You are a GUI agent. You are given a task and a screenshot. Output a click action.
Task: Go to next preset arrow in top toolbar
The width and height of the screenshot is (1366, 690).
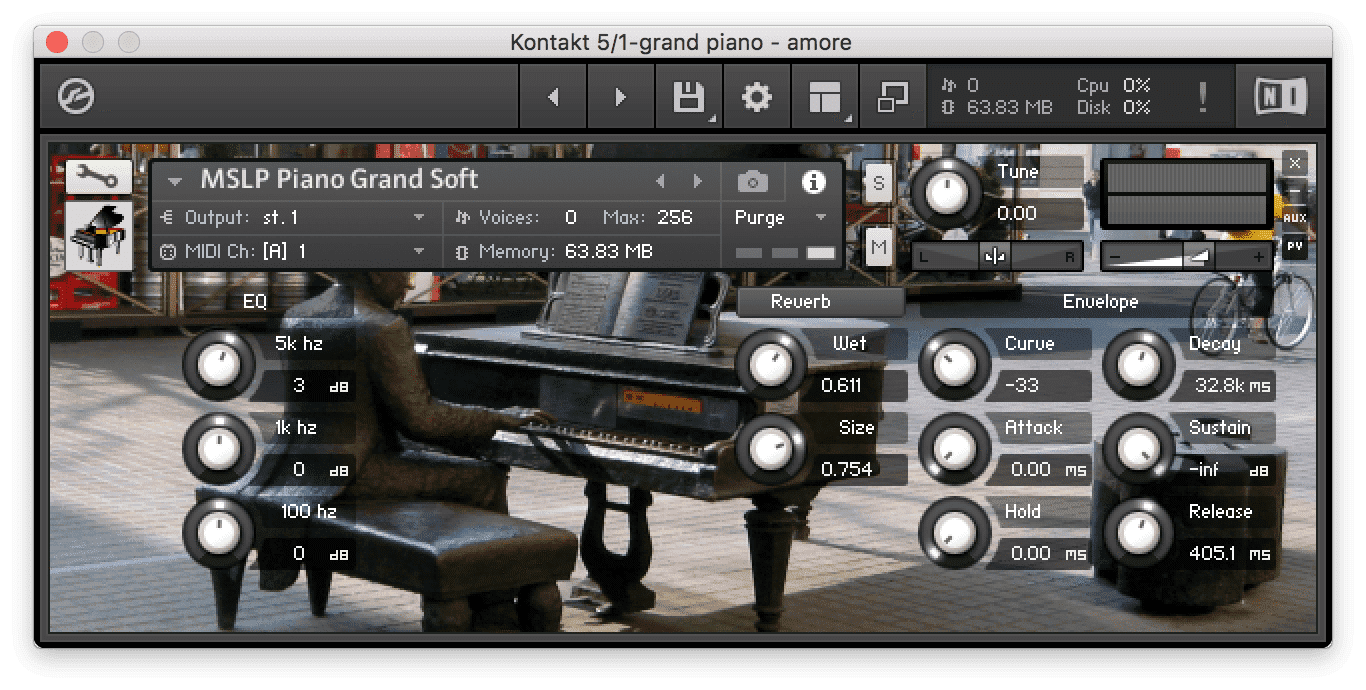pyautogui.click(x=620, y=97)
